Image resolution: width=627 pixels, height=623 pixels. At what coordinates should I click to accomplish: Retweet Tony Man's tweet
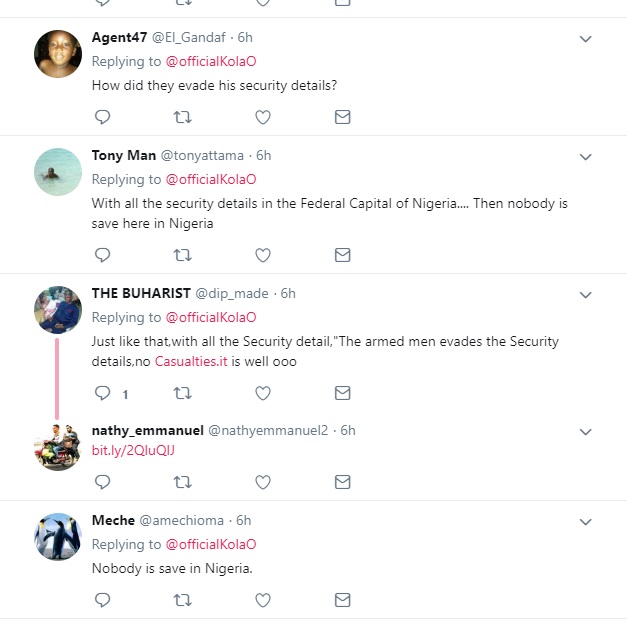[182, 255]
